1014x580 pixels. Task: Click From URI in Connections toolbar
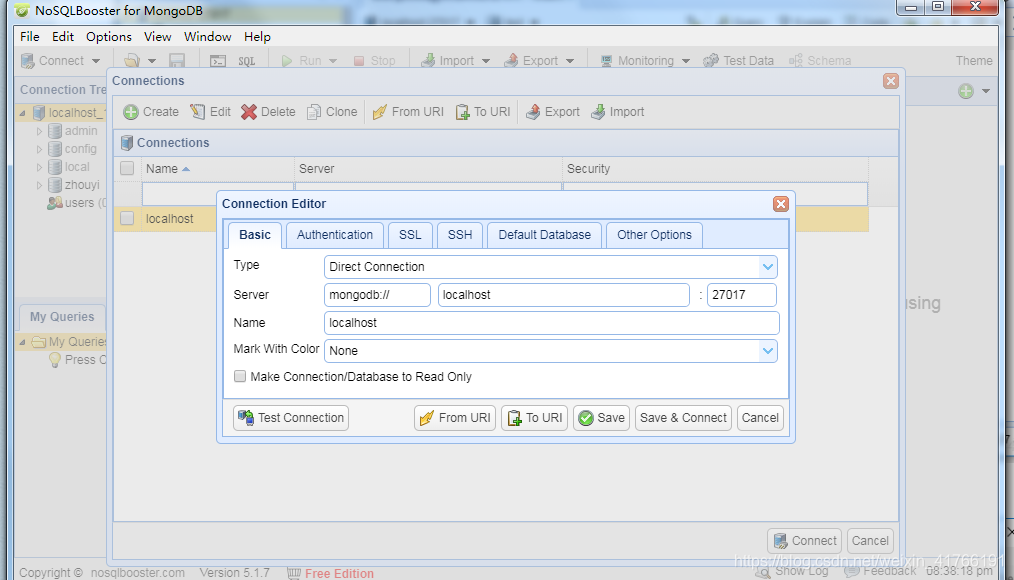tap(408, 112)
